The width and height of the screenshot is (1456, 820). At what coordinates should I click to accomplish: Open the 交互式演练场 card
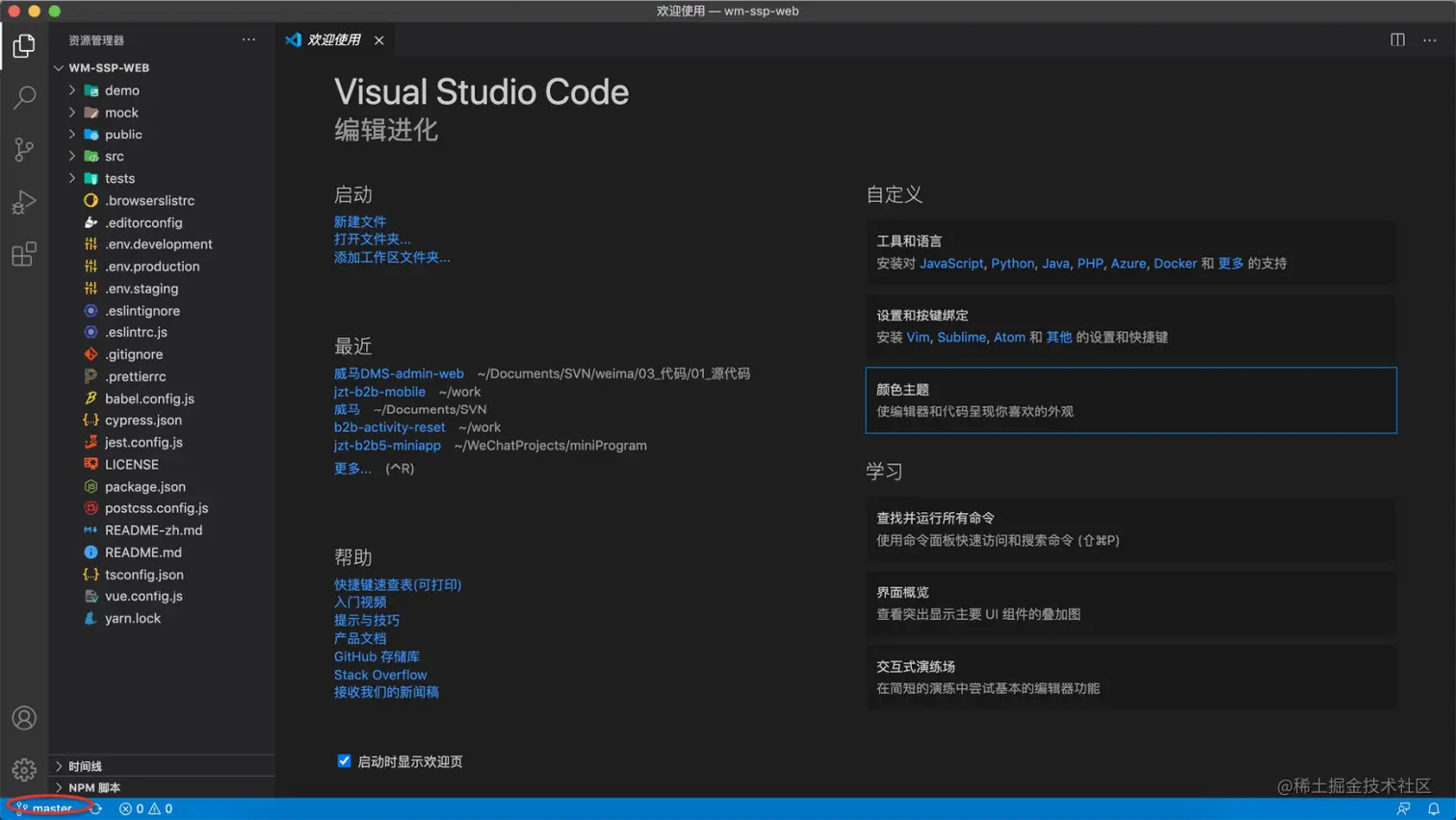(1131, 678)
